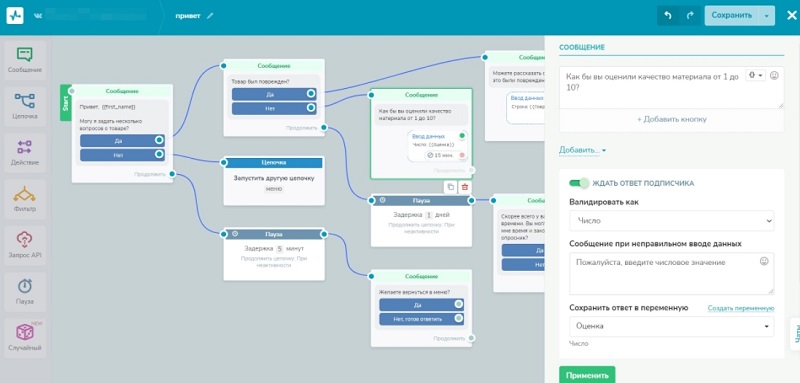Image resolution: width=800 pixels, height=383 pixels.
Task: Undo the last change
Action: tap(668, 15)
